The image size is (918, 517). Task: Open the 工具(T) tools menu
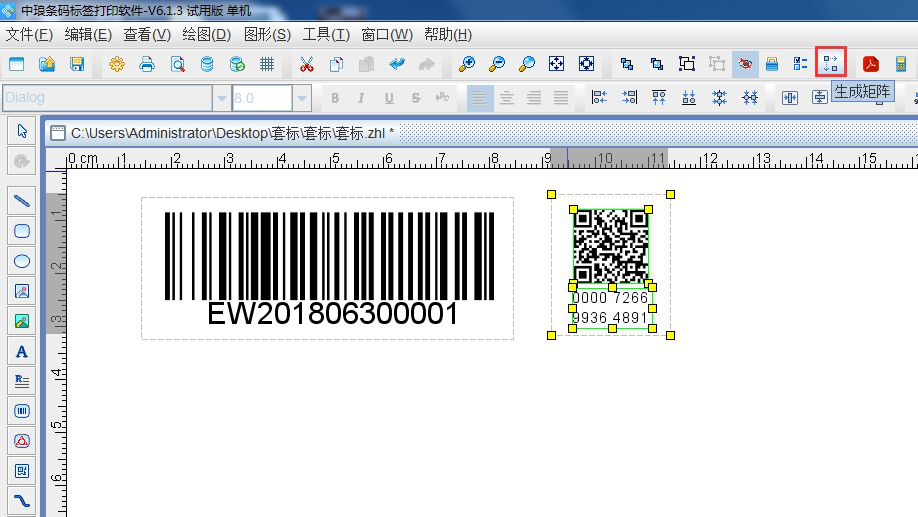[x=326, y=34]
